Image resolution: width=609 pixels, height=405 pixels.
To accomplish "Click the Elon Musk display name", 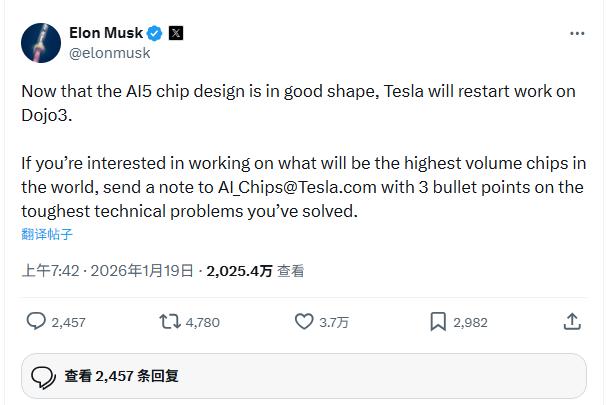I will (105, 33).
